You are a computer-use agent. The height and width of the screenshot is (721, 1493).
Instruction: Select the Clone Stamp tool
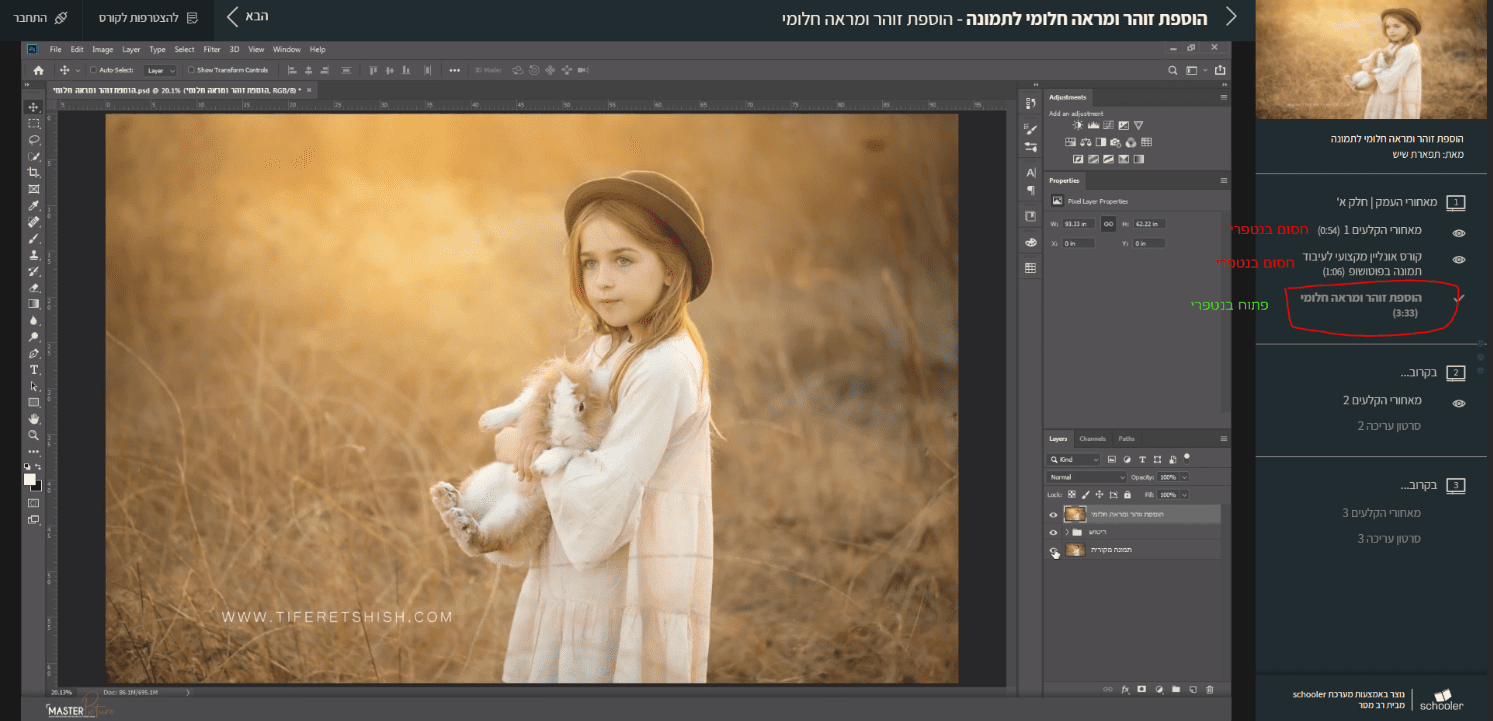[x=34, y=255]
